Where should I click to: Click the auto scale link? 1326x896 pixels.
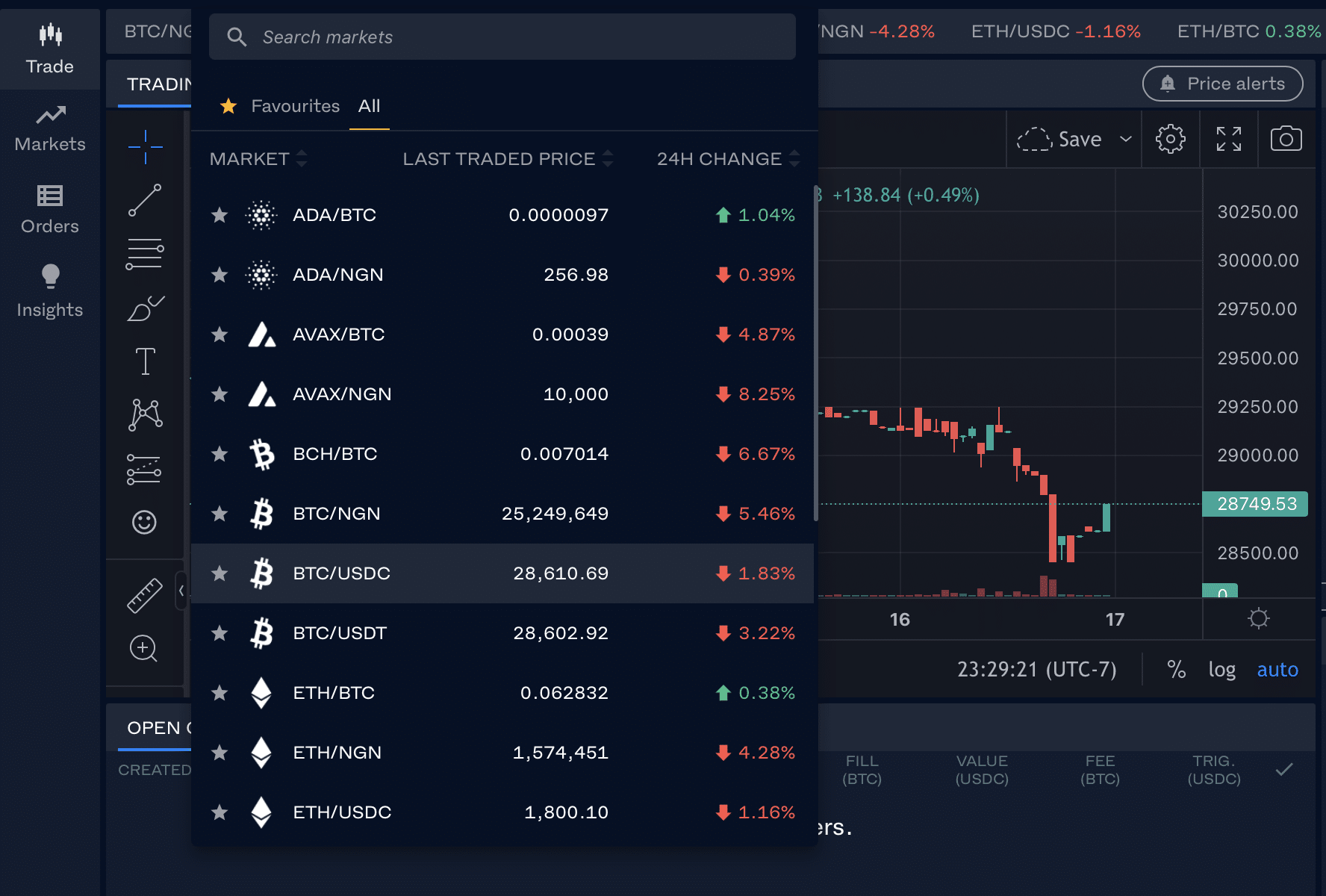[1277, 670]
